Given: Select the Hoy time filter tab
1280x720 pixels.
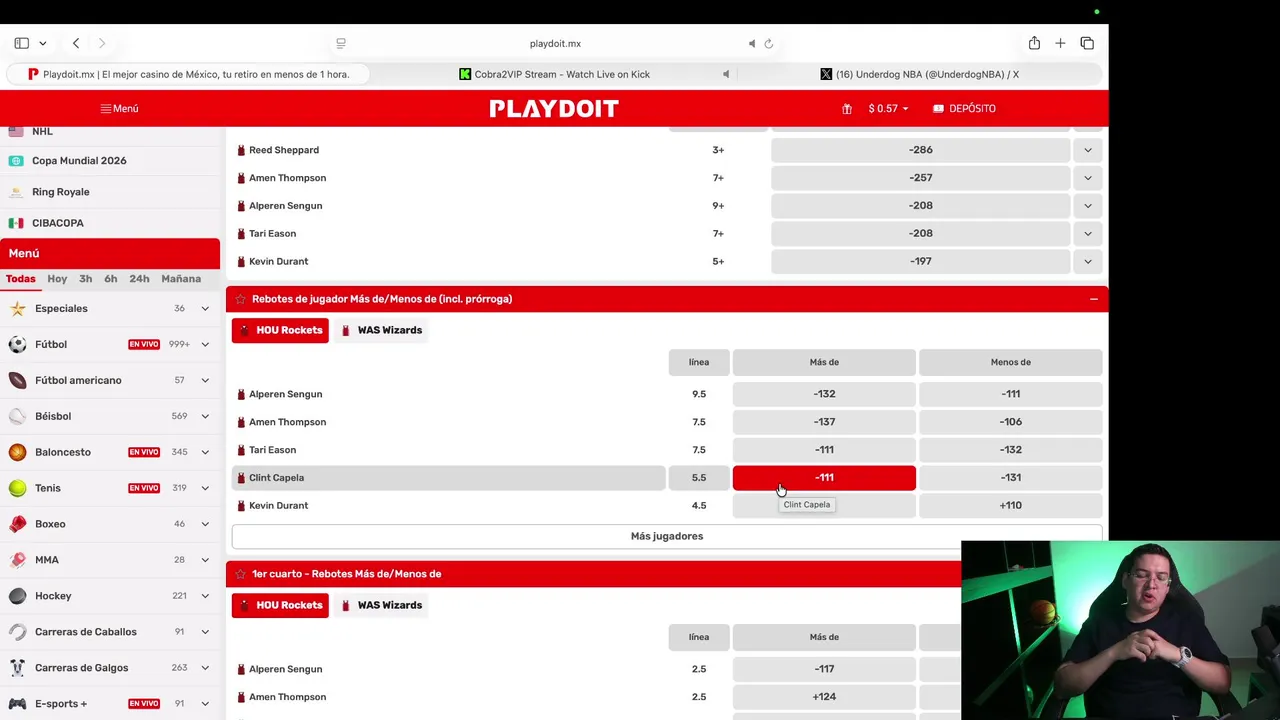Looking at the screenshot, I should pyautogui.click(x=57, y=279).
